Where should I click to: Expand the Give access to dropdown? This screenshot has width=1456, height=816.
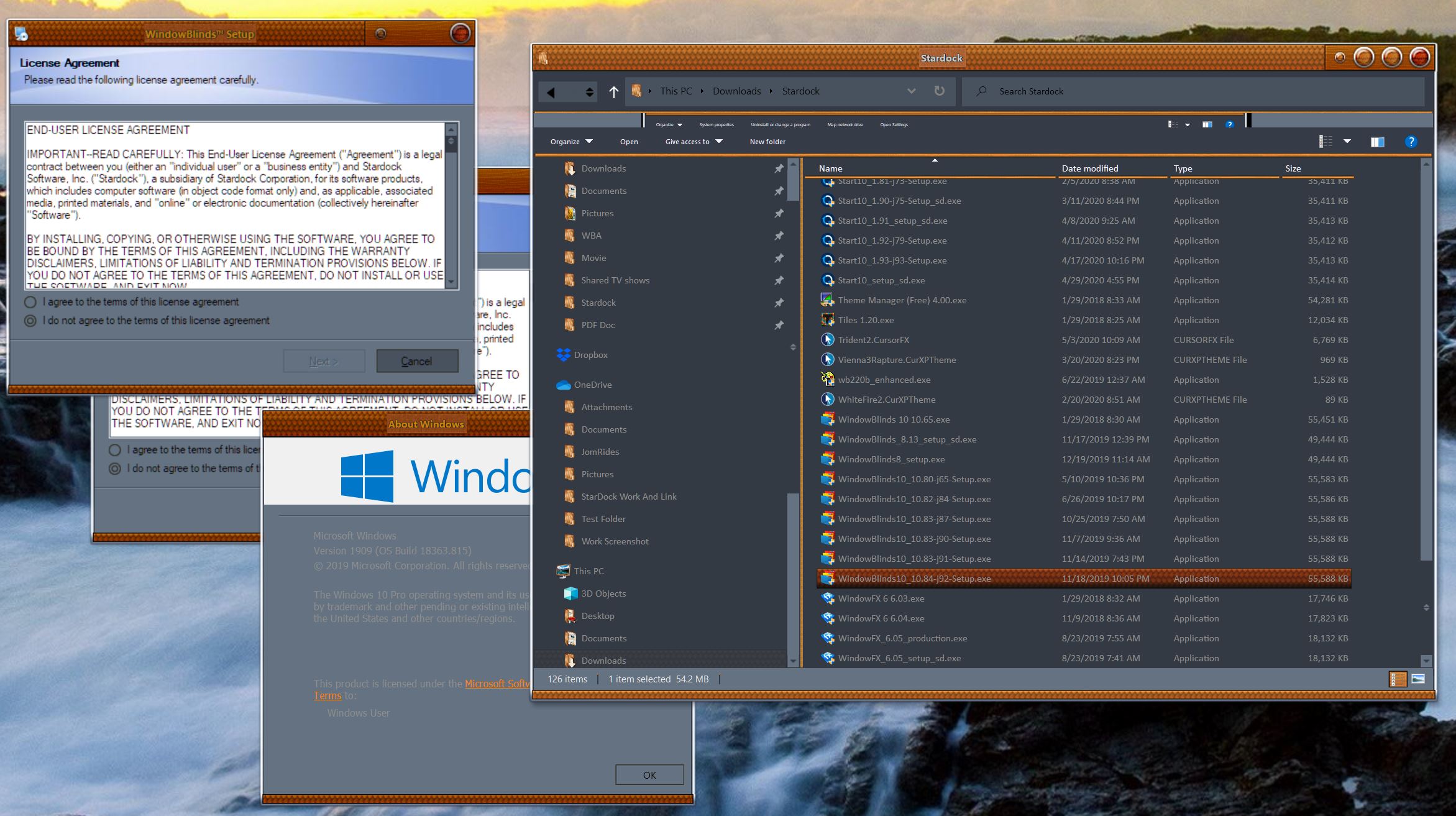coord(694,142)
